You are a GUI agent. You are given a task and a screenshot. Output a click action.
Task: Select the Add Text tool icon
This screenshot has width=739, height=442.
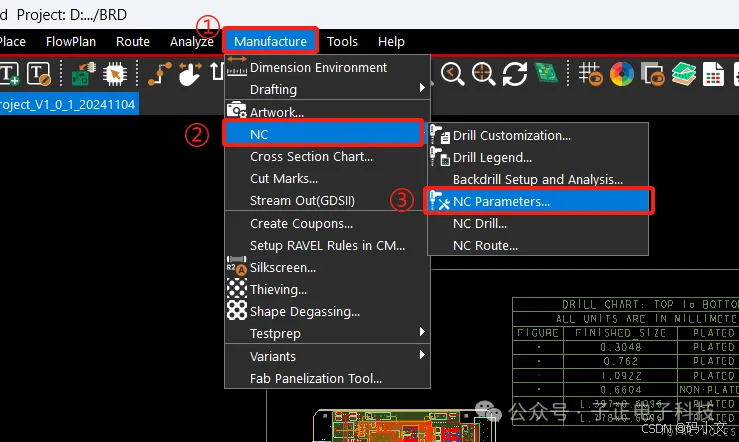(9, 74)
